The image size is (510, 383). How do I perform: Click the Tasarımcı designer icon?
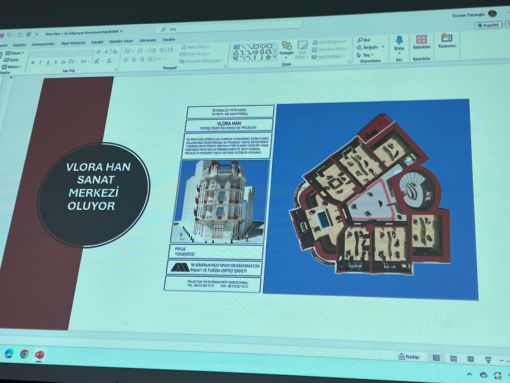click(x=447, y=37)
